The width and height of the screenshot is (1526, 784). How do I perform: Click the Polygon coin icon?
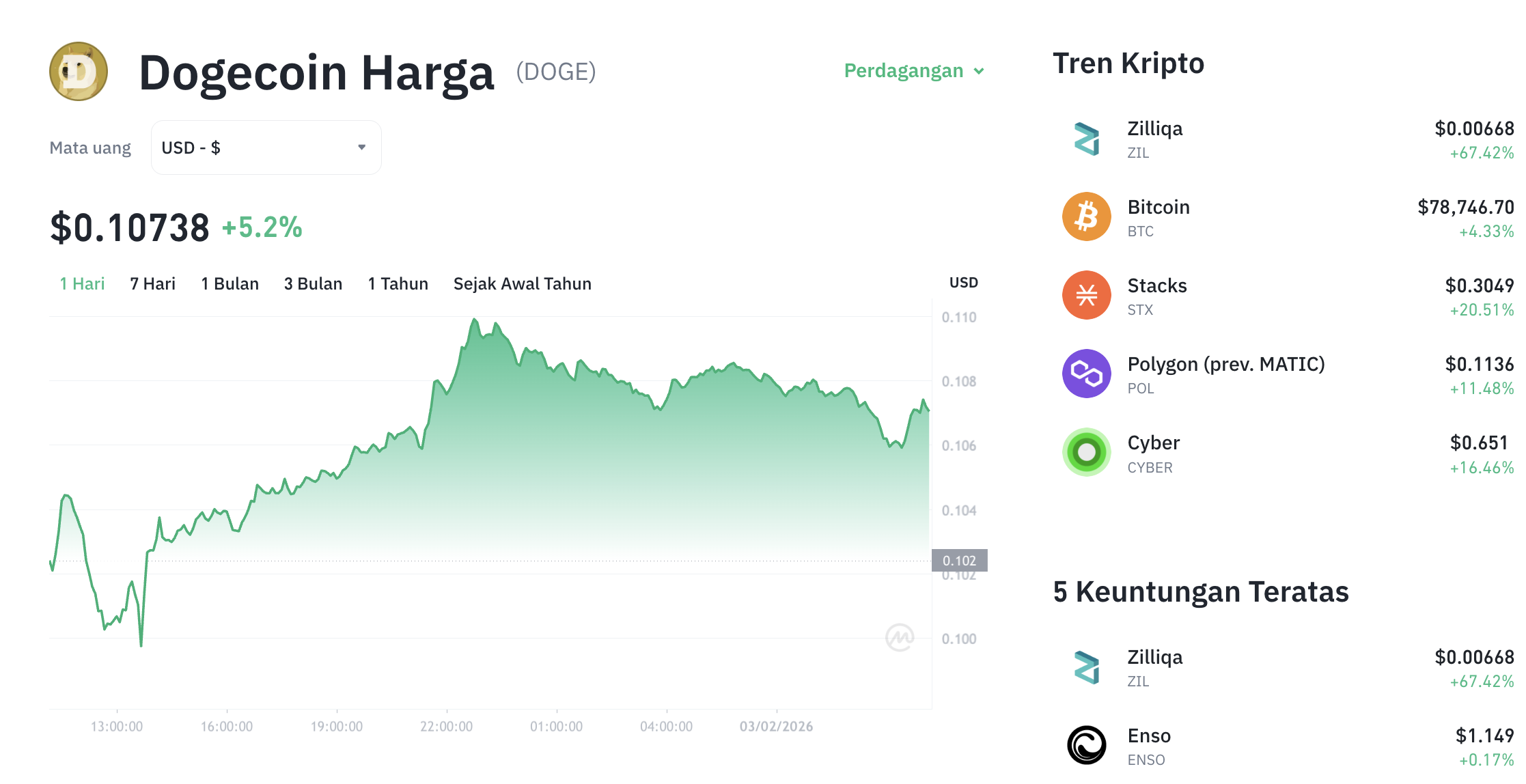tap(1085, 374)
